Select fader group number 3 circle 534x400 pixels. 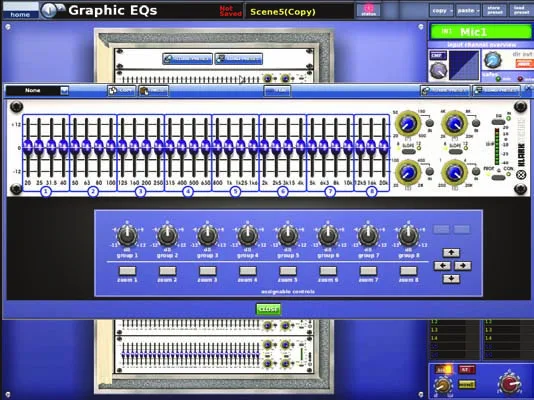(x=140, y=192)
